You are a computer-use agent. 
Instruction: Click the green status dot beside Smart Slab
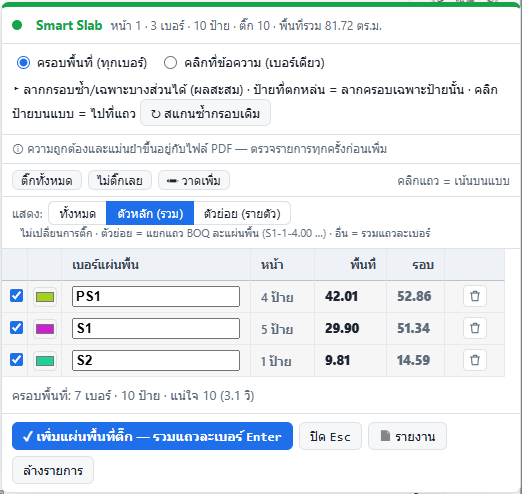17,25
